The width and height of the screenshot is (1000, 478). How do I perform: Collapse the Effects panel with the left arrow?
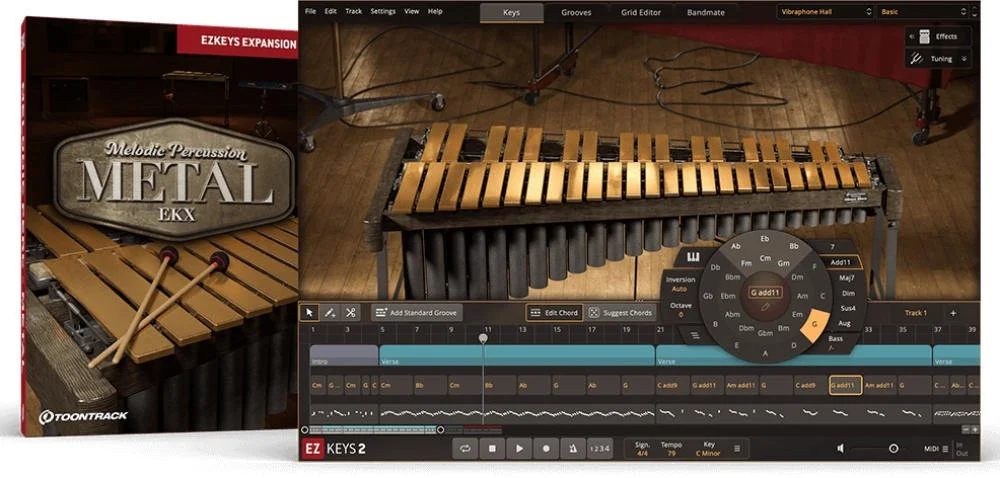[912, 36]
